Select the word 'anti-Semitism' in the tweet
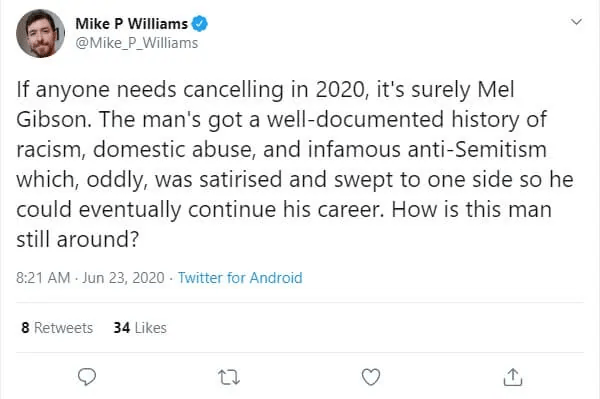This screenshot has width=600, height=399. [477, 149]
